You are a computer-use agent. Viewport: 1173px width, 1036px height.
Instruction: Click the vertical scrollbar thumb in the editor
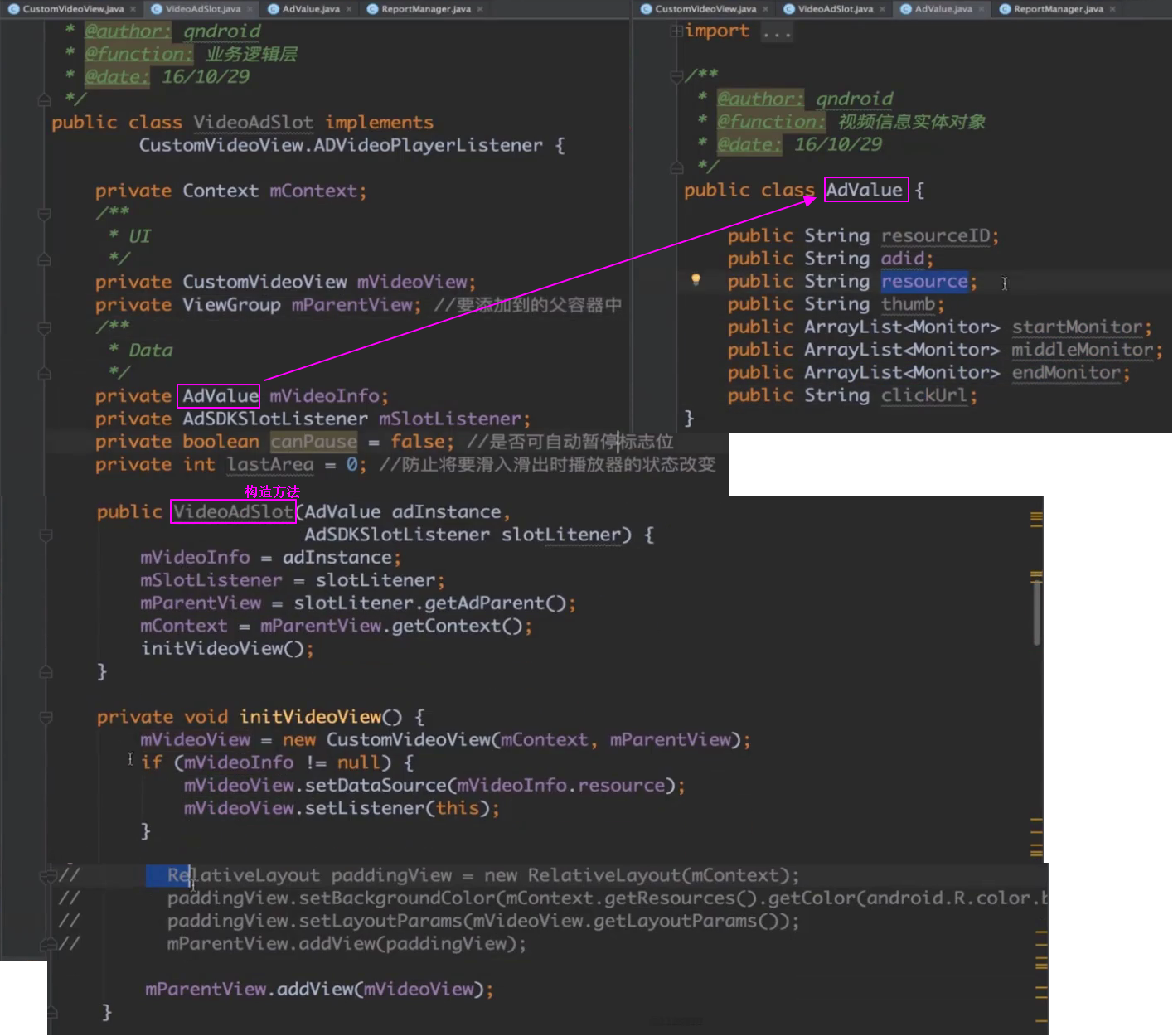point(1036,612)
